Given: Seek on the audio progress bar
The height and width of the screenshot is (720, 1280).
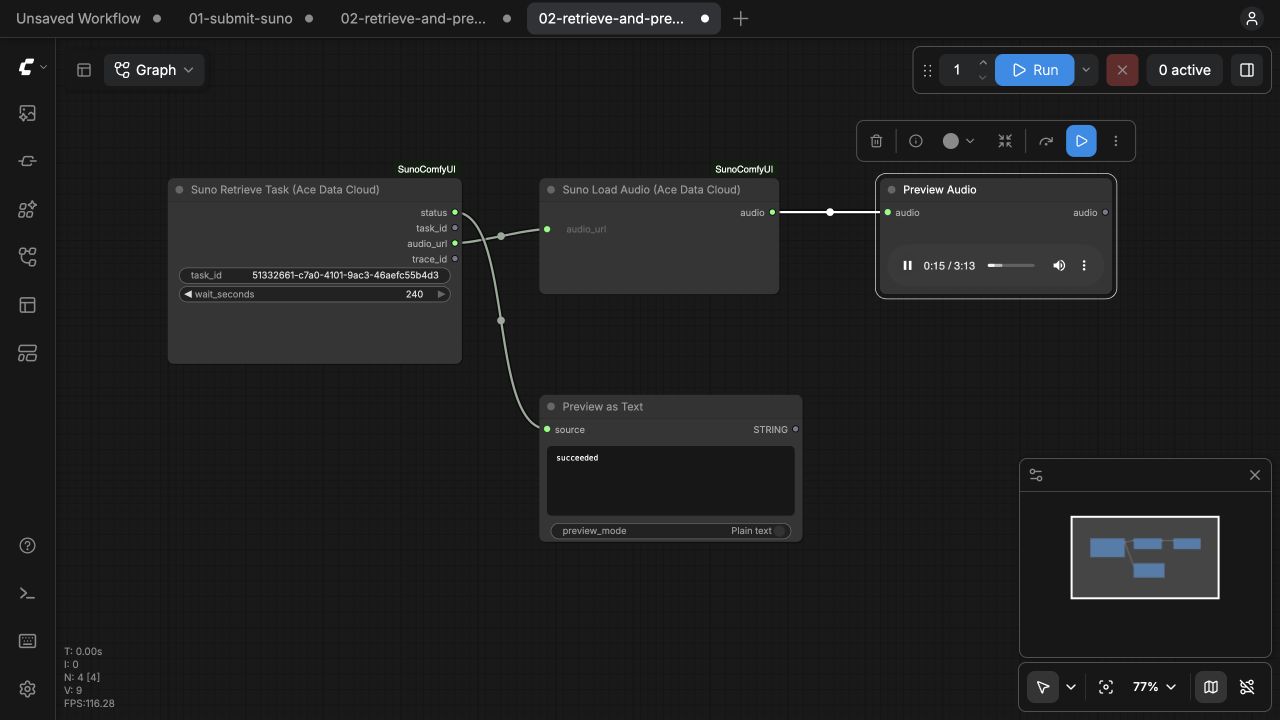Looking at the screenshot, I should [x=1011, y=266].
